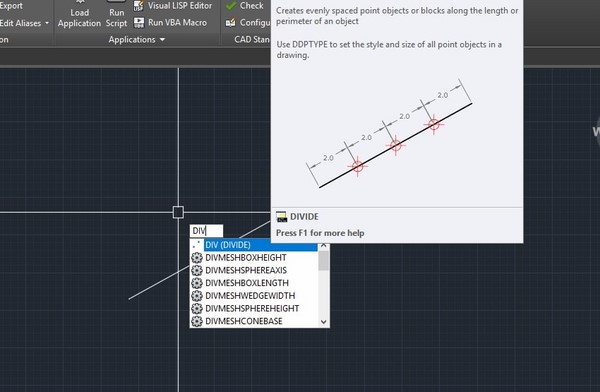The width and height of the screenshot is (600, 392).
Task: Click the Run Script button
Action: [116, 14]
